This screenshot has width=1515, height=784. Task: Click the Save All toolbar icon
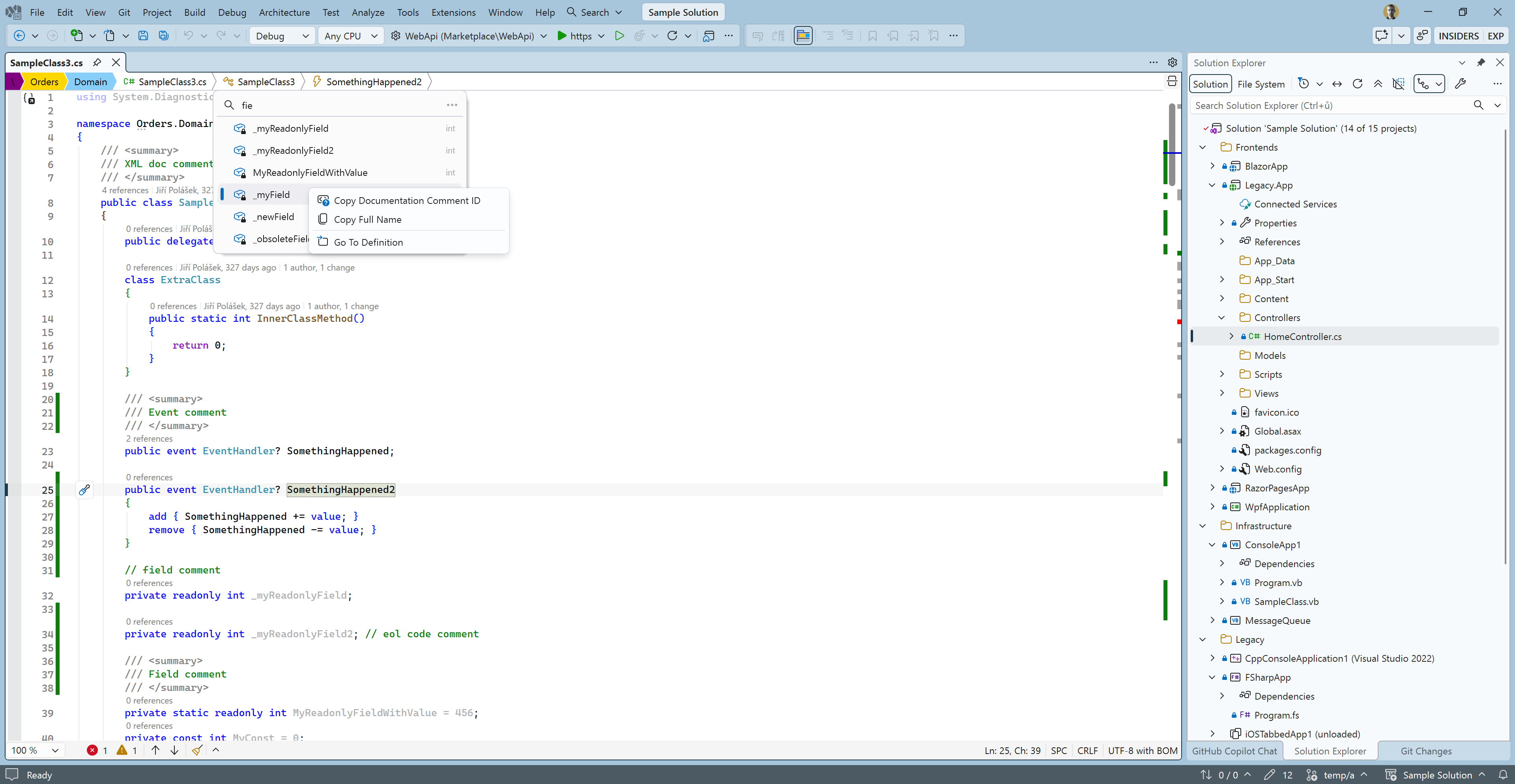coord(163,36)
